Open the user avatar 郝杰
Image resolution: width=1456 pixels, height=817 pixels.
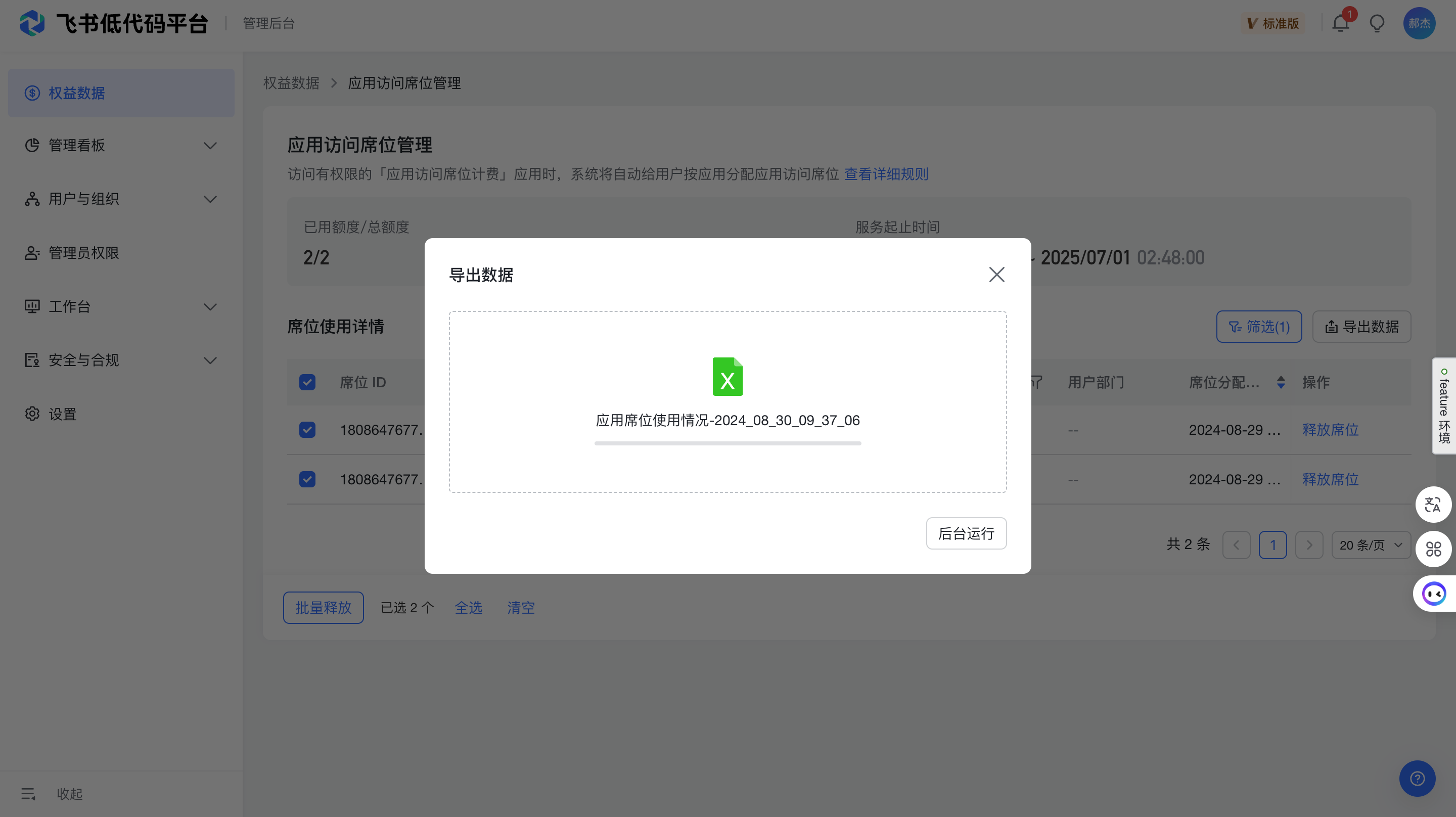click(x=1419, y=23)
